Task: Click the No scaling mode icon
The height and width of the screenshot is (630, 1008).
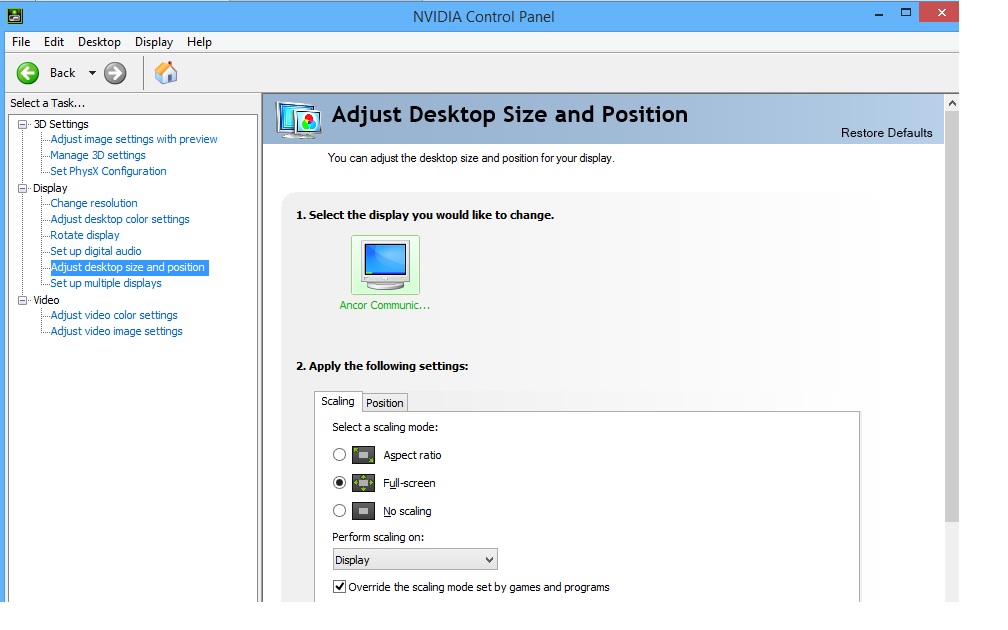Action: tap(363, 511)
